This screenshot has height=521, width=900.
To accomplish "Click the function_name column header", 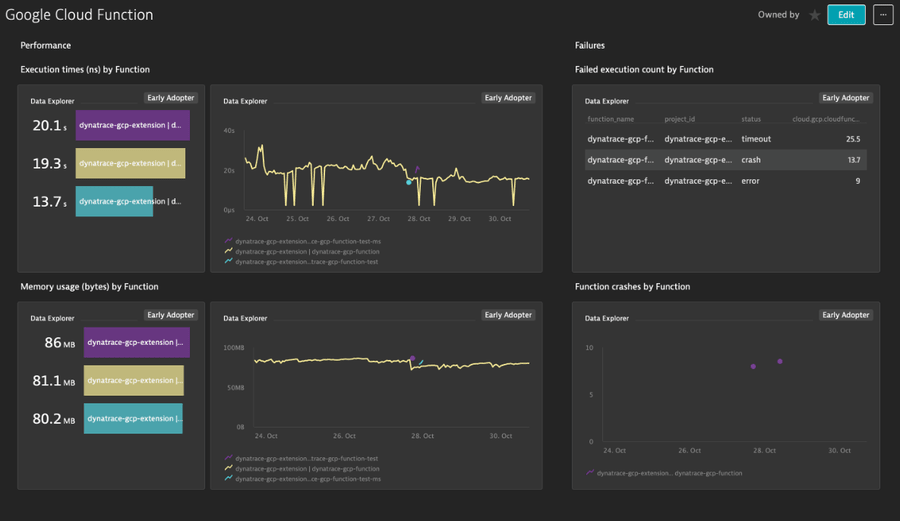I will tap(611, 119).
